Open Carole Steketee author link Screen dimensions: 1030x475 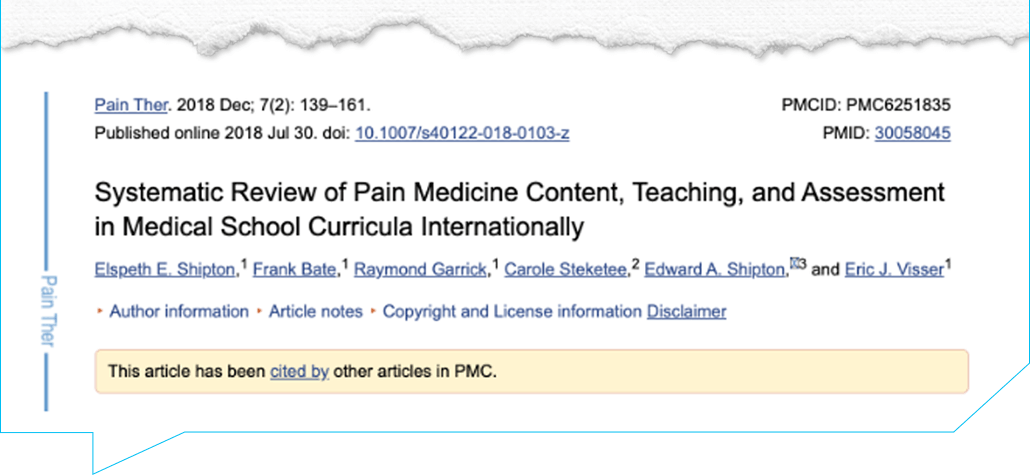[567, 269]
